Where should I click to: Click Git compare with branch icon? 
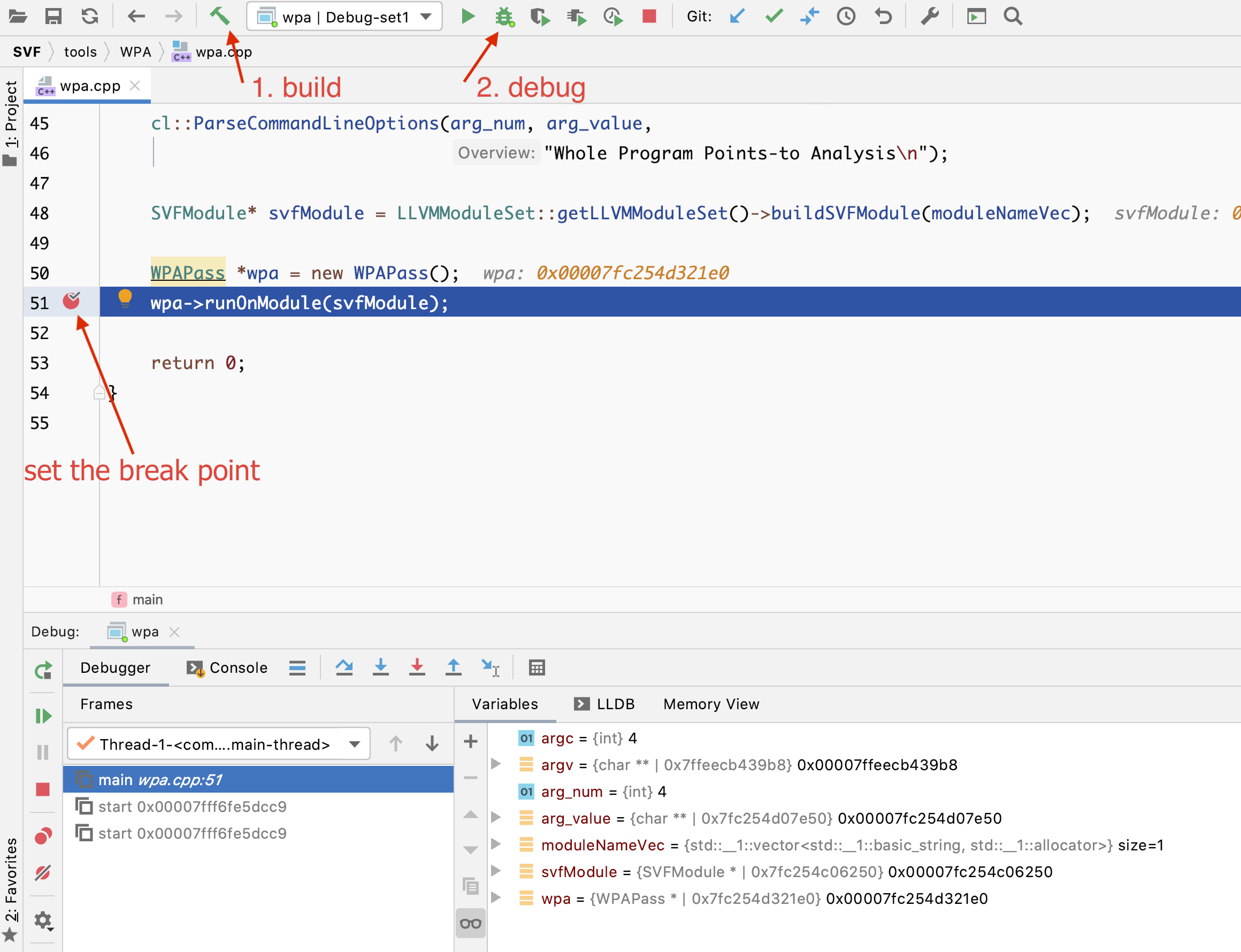810,17
